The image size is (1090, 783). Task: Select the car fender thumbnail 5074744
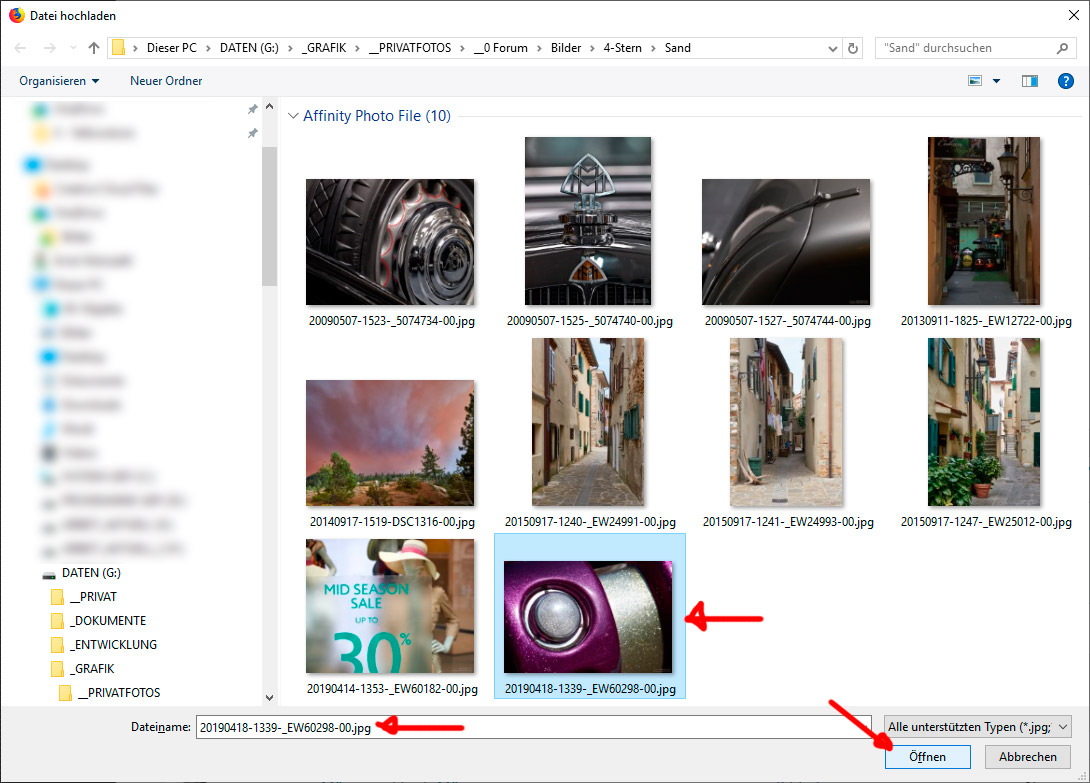(x=786, y=242)
